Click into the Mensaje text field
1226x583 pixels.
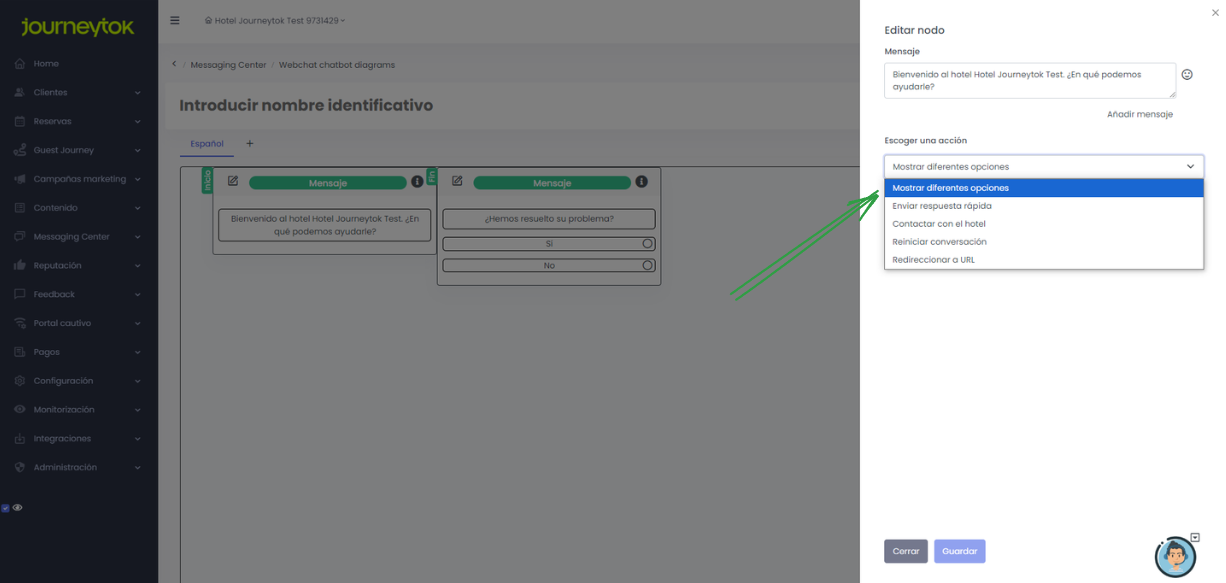[1029, 80]
